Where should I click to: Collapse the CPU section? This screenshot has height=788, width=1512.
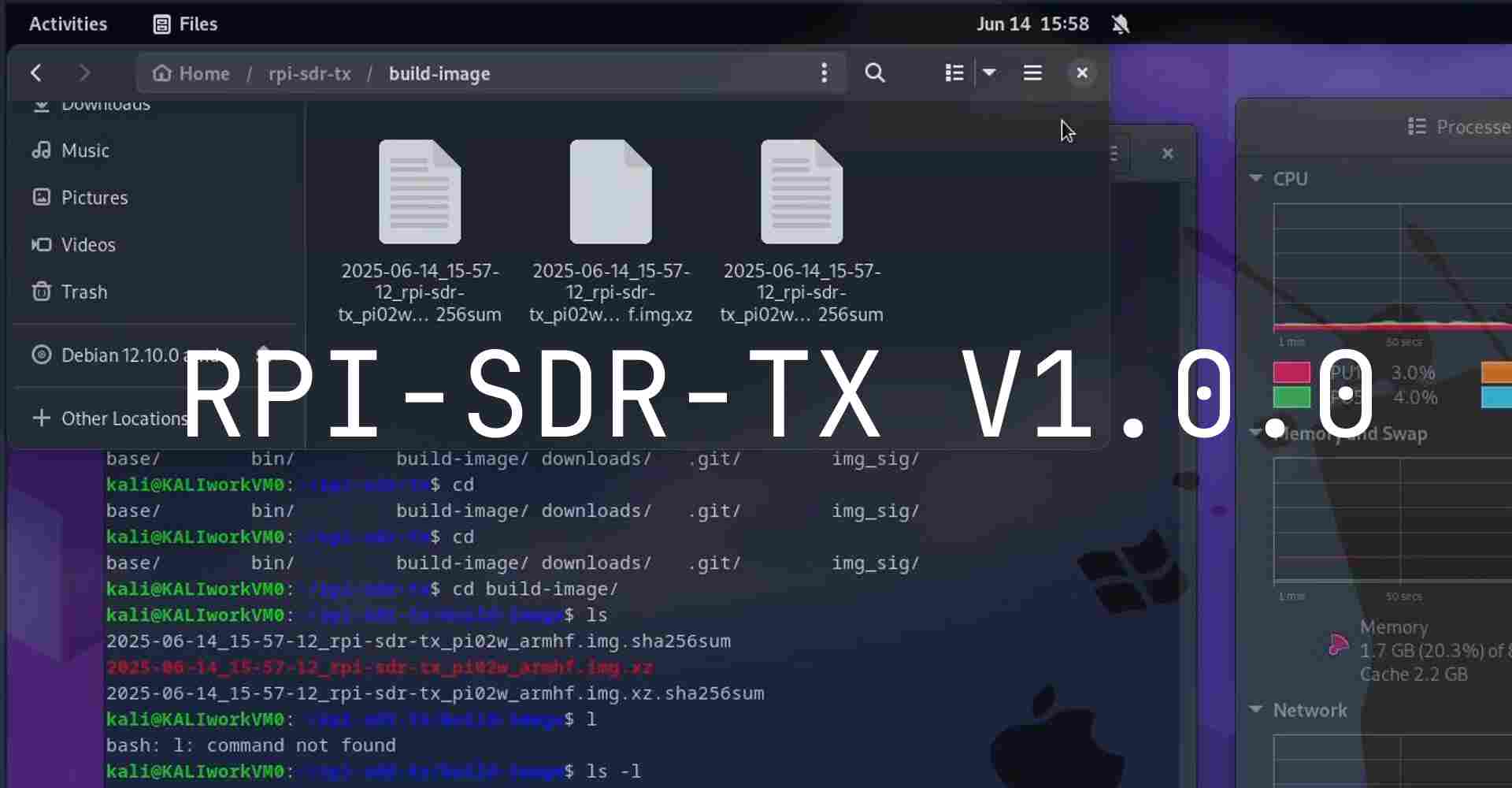click(1256, 179)
